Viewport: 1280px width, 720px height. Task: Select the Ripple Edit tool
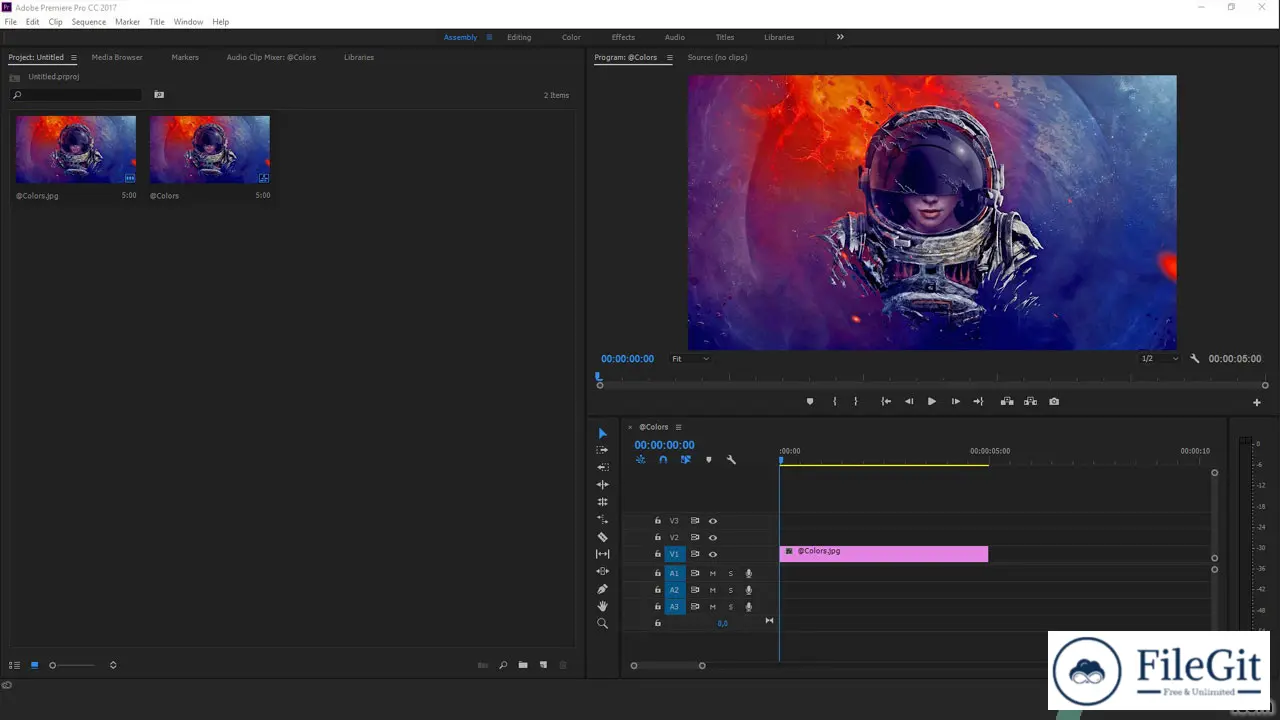point(602,467)
